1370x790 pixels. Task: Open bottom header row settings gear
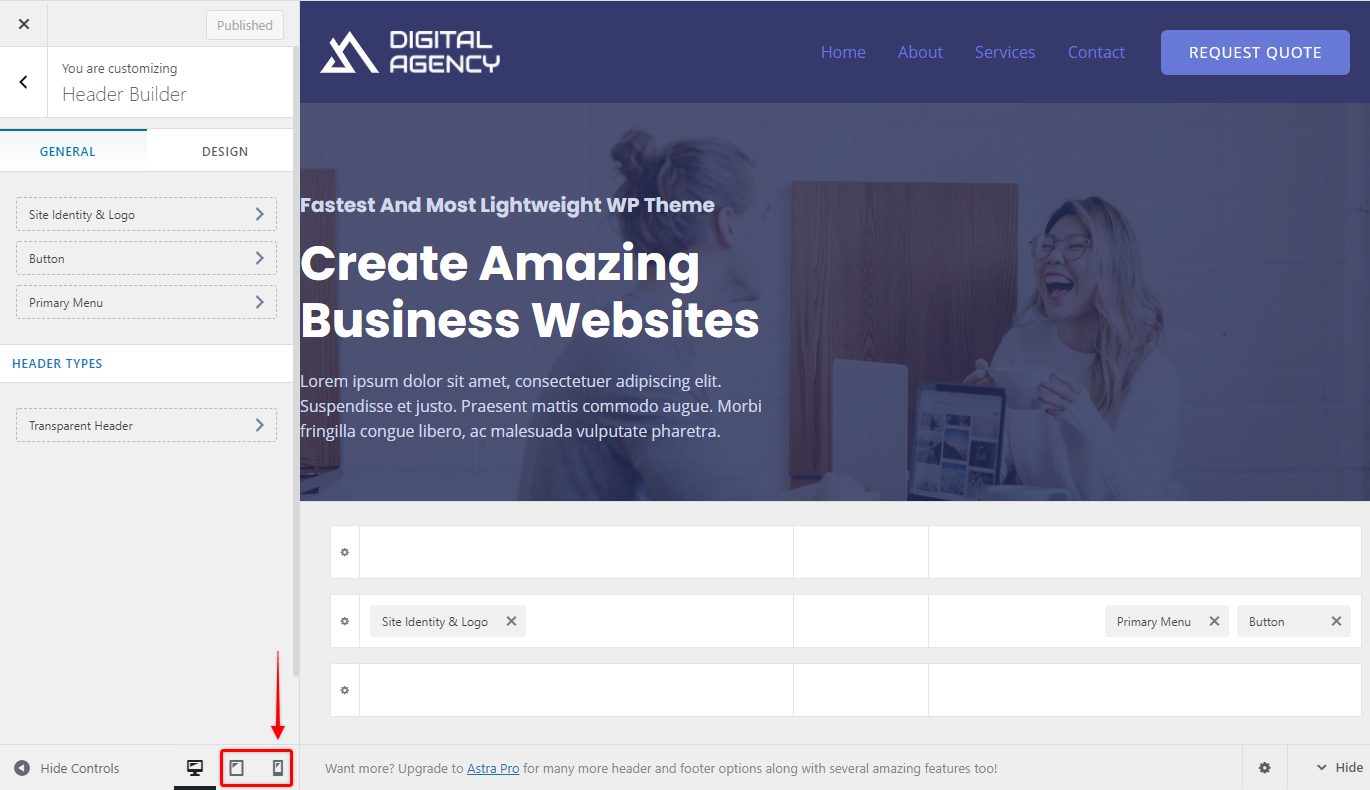click(345, 690)
